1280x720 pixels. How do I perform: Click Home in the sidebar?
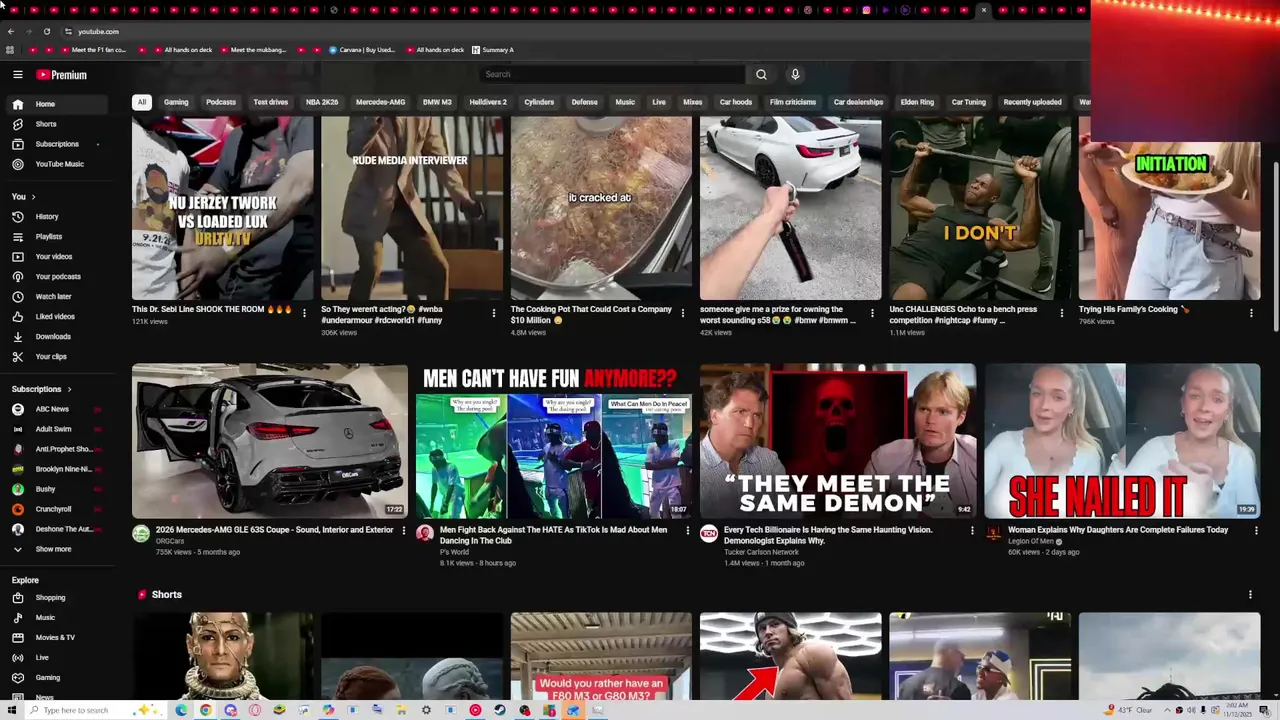(55, 104)
